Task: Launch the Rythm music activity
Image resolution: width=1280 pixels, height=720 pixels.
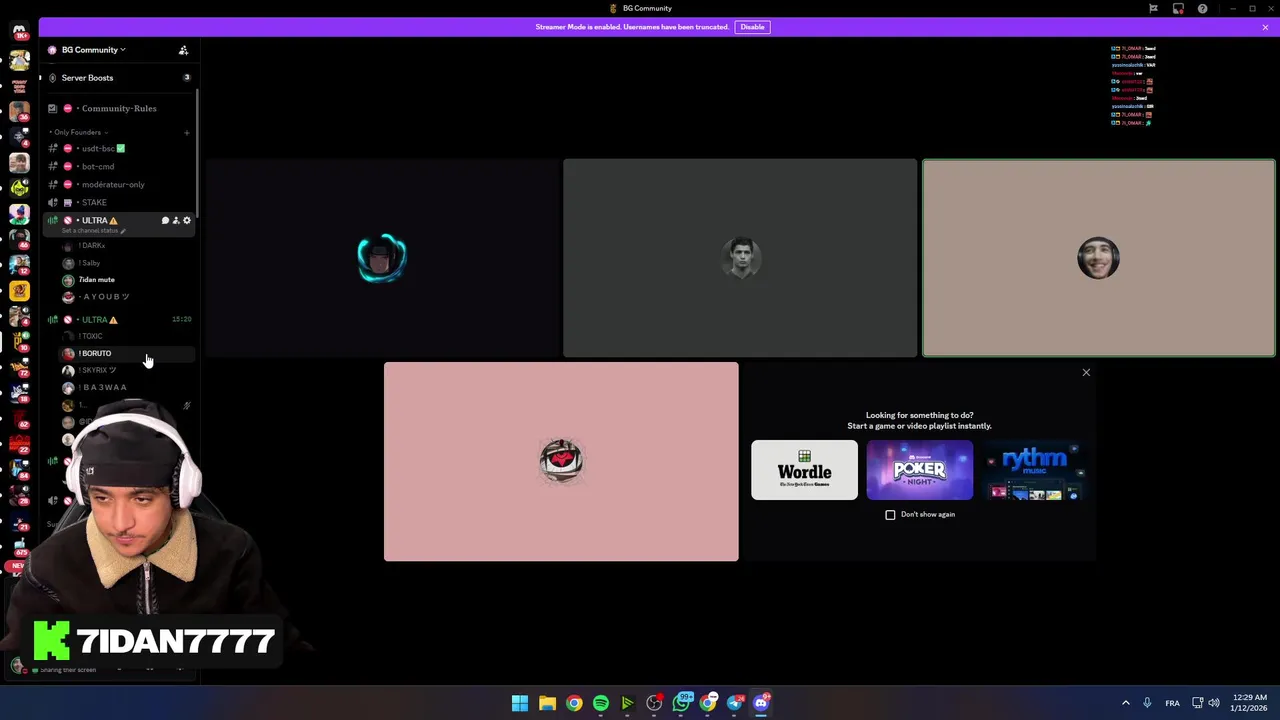Action: coord(1033,470)
